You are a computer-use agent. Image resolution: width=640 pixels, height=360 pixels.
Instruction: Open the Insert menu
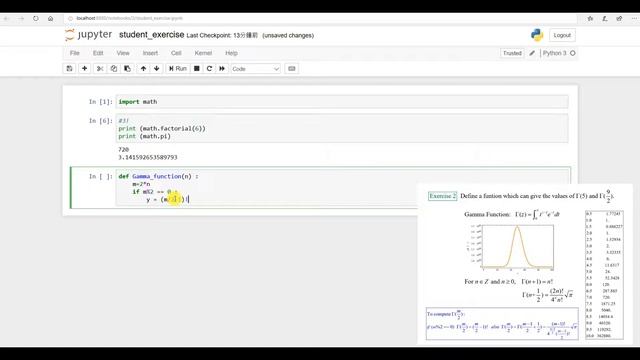[150, 53]
